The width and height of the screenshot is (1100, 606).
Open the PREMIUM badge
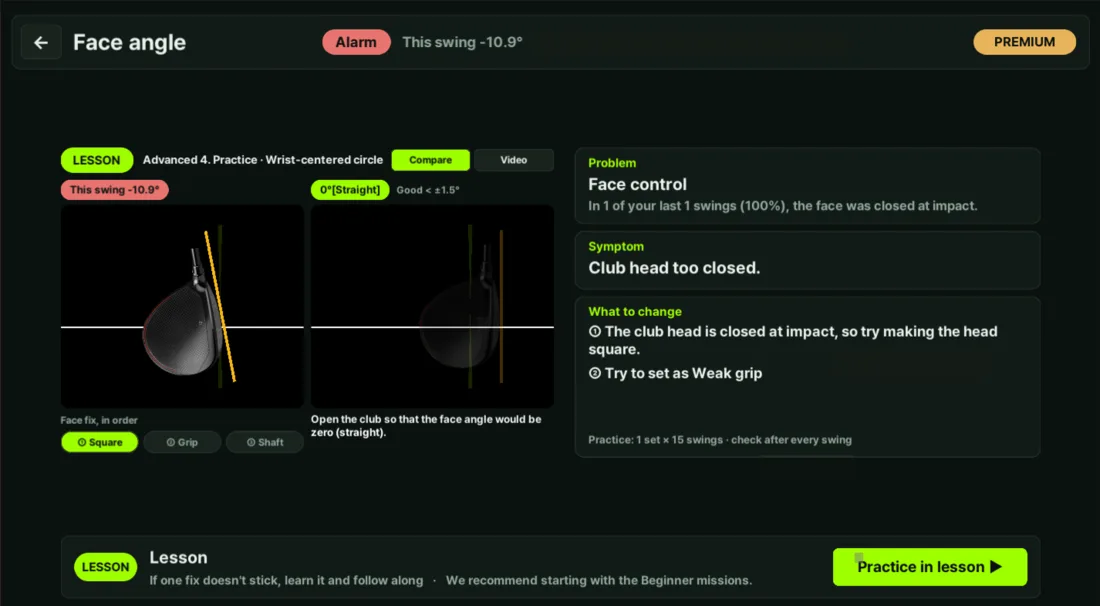coord(1024,42)
